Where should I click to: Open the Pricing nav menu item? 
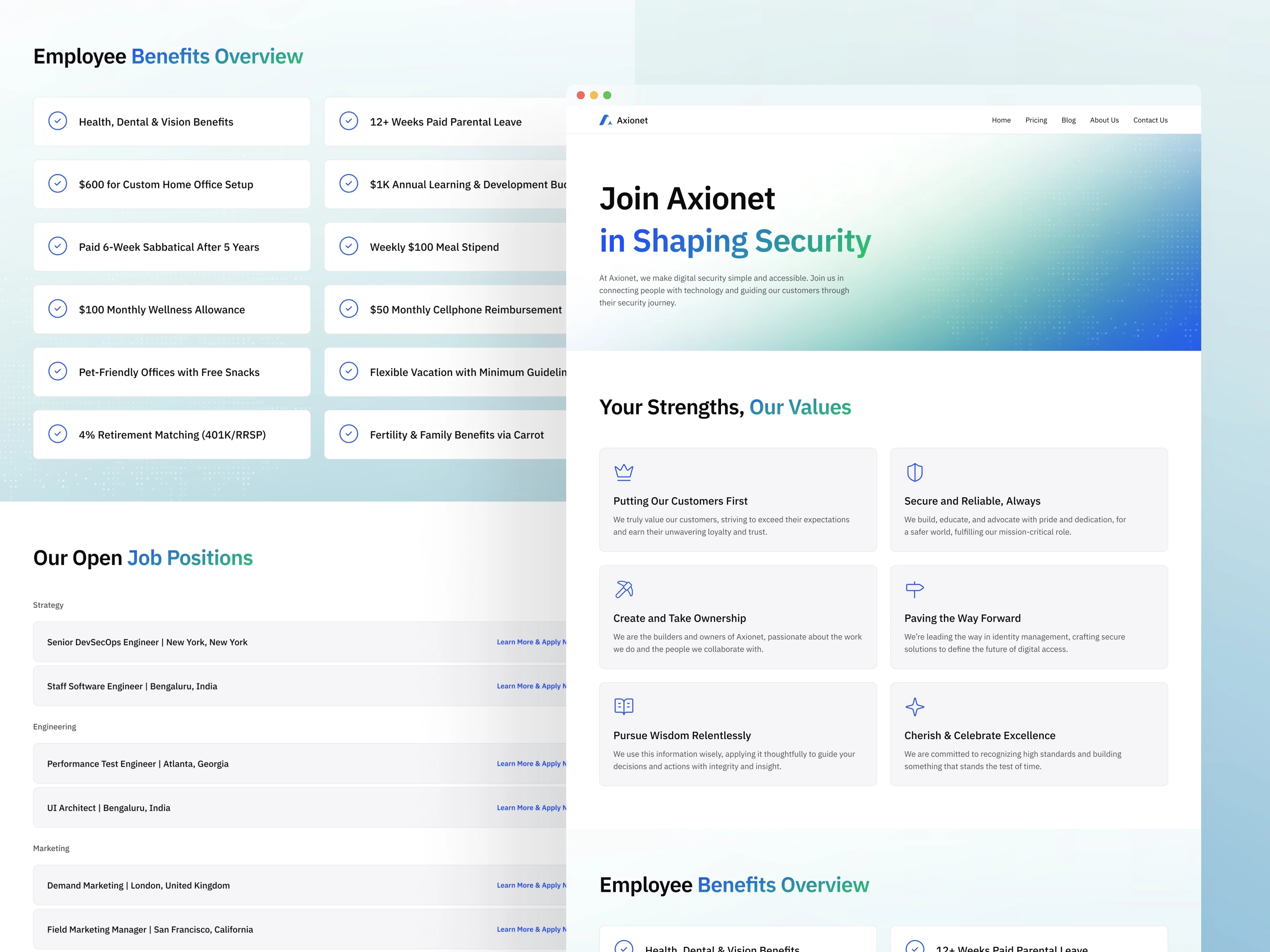(1036, 120)
